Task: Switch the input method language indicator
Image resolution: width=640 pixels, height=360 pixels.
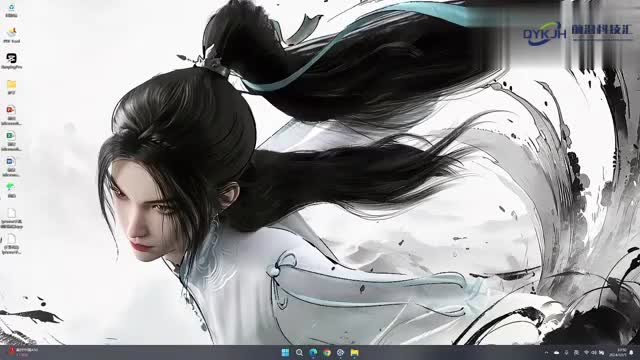Action: (576, 352)
